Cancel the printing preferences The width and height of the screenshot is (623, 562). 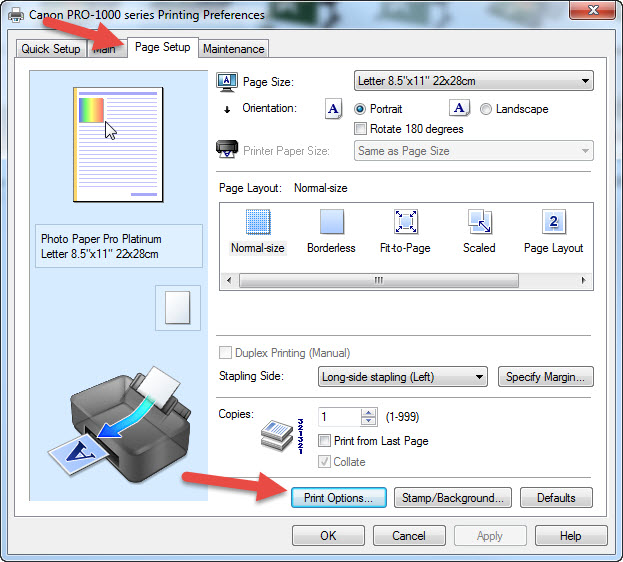click(409, 536)
